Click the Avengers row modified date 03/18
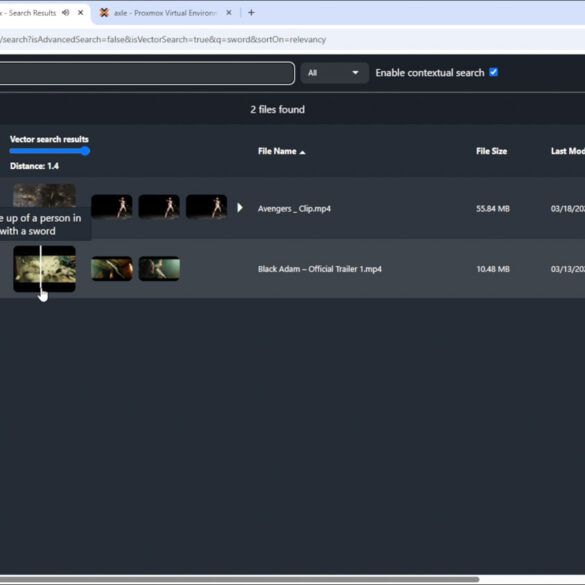The height and width of the screenshot is (585, 585). [x=568, y=209]
